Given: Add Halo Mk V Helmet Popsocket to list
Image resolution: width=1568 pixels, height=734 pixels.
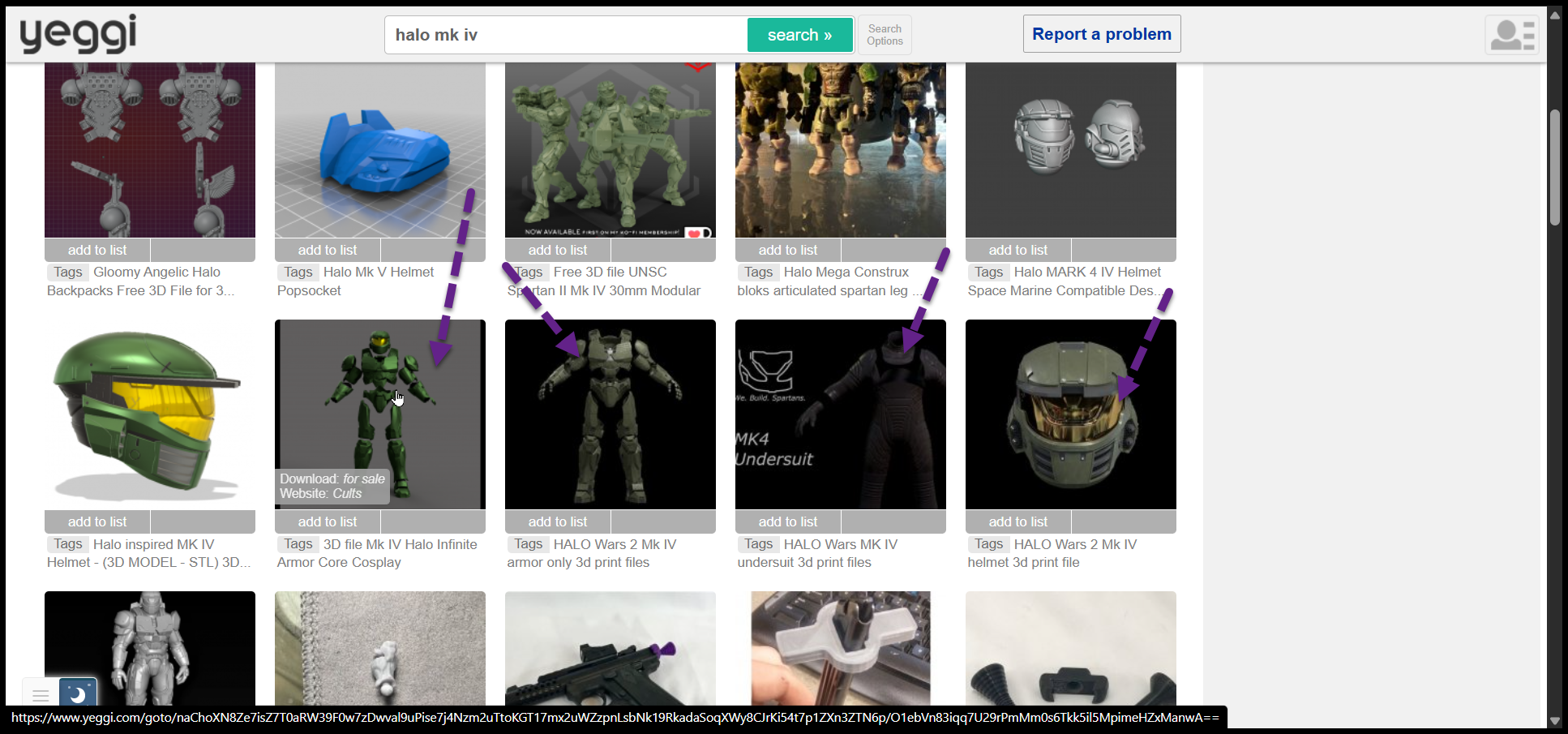Looking at the screenshot, I should pos(328,250).
